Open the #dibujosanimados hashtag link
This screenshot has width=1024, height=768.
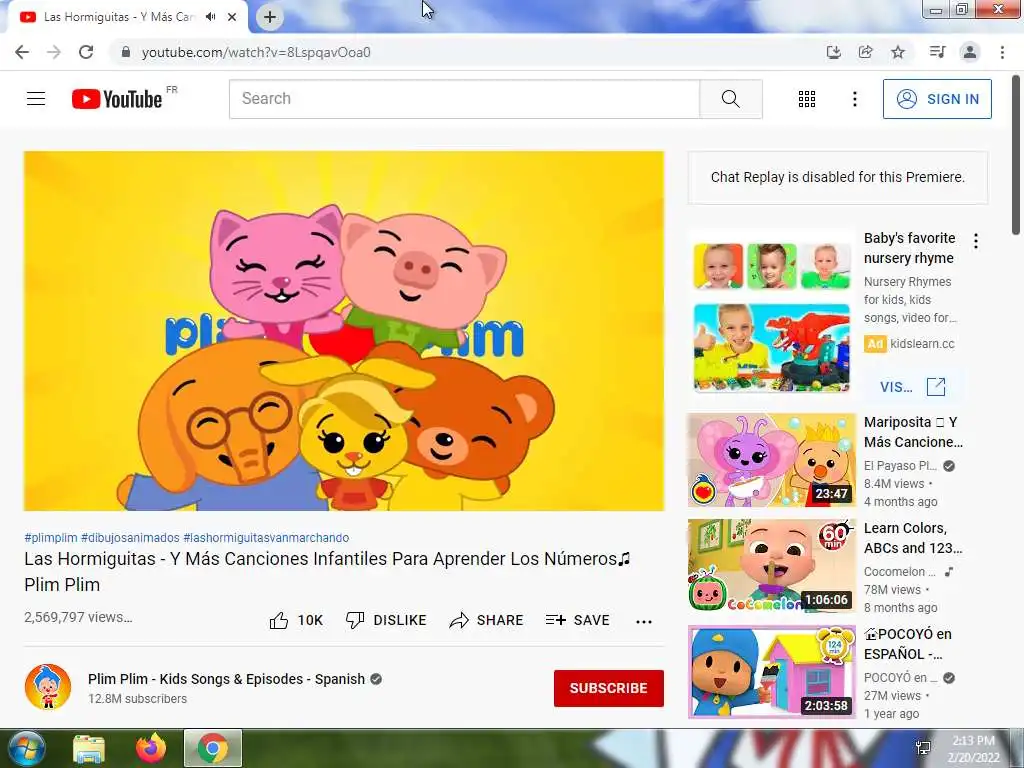(x=130, y=537)
